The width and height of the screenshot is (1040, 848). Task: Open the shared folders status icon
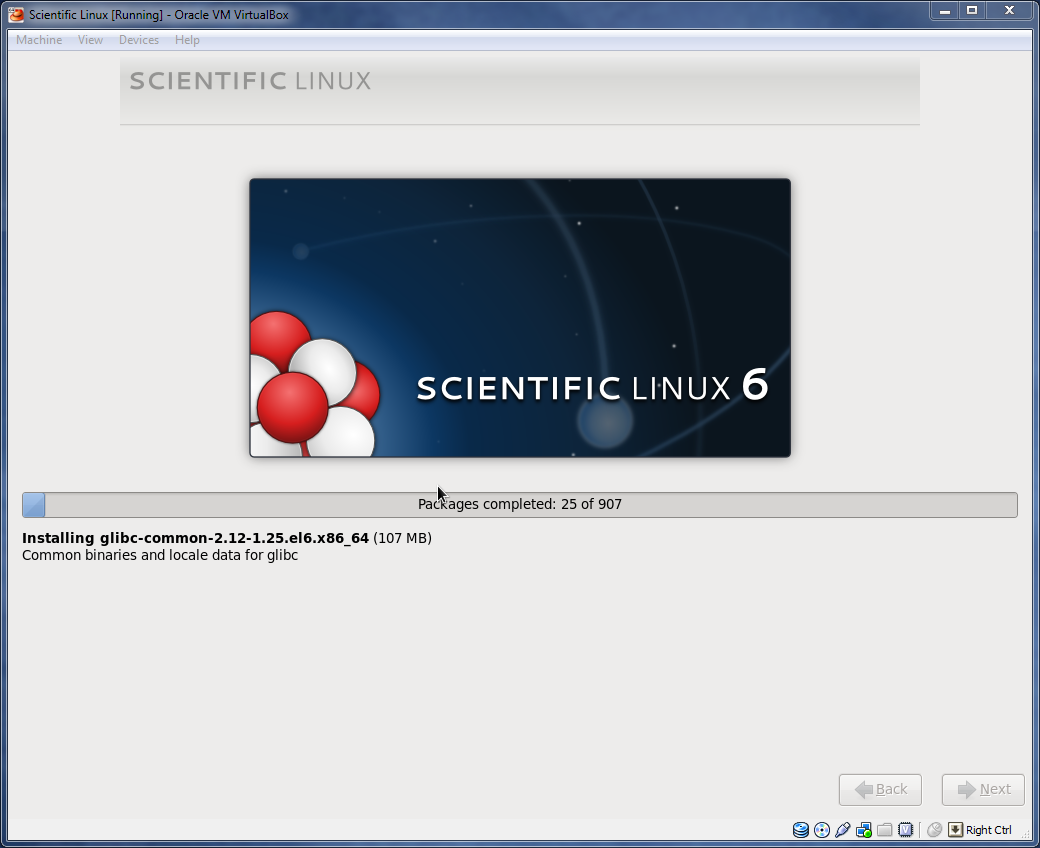885,829
